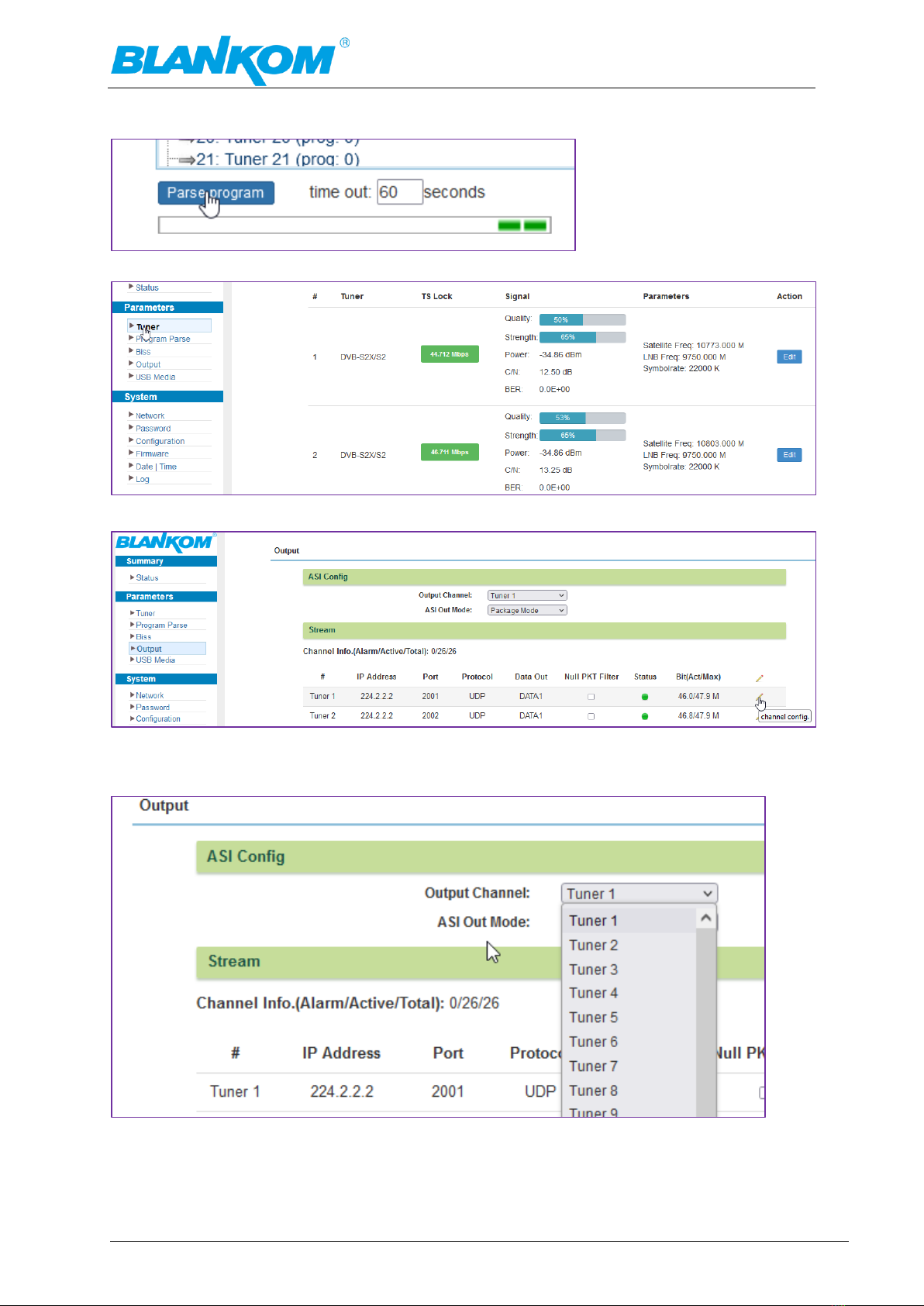Click the small BLANKOM logo above Summary
Image resolution: width=924 pixels, height=1306 pixels.
point(164,543)
